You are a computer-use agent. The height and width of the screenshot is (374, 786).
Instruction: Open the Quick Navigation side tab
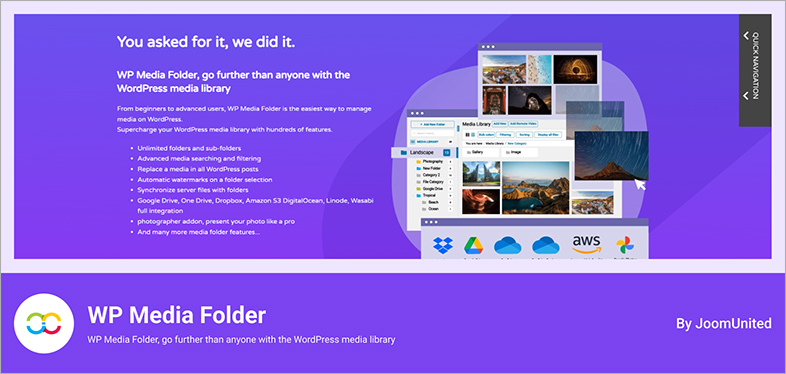point(755,70)
